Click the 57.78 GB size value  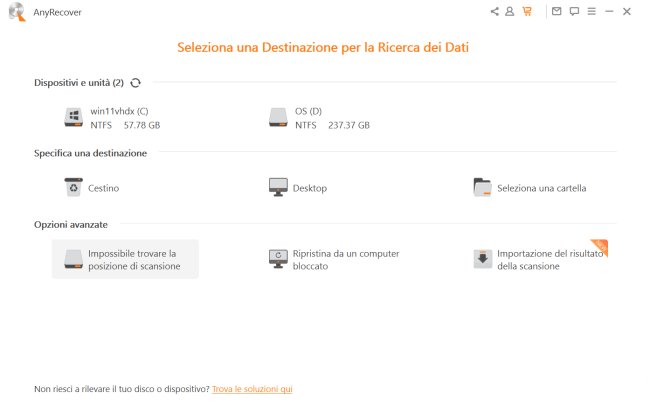point(142,125)
